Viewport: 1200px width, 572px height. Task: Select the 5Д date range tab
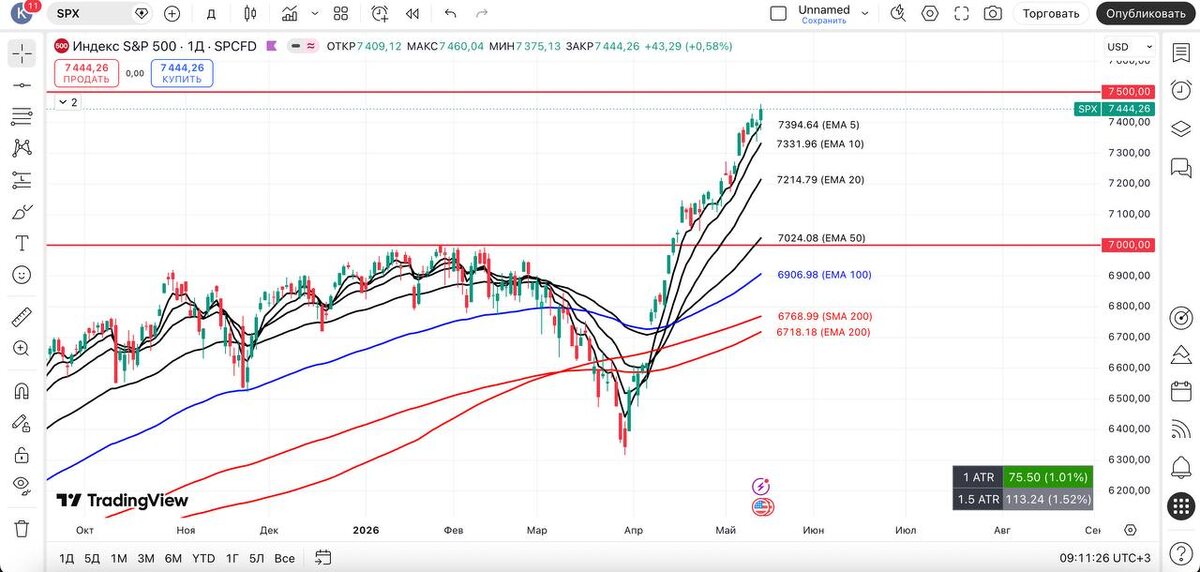coord(92,558)
